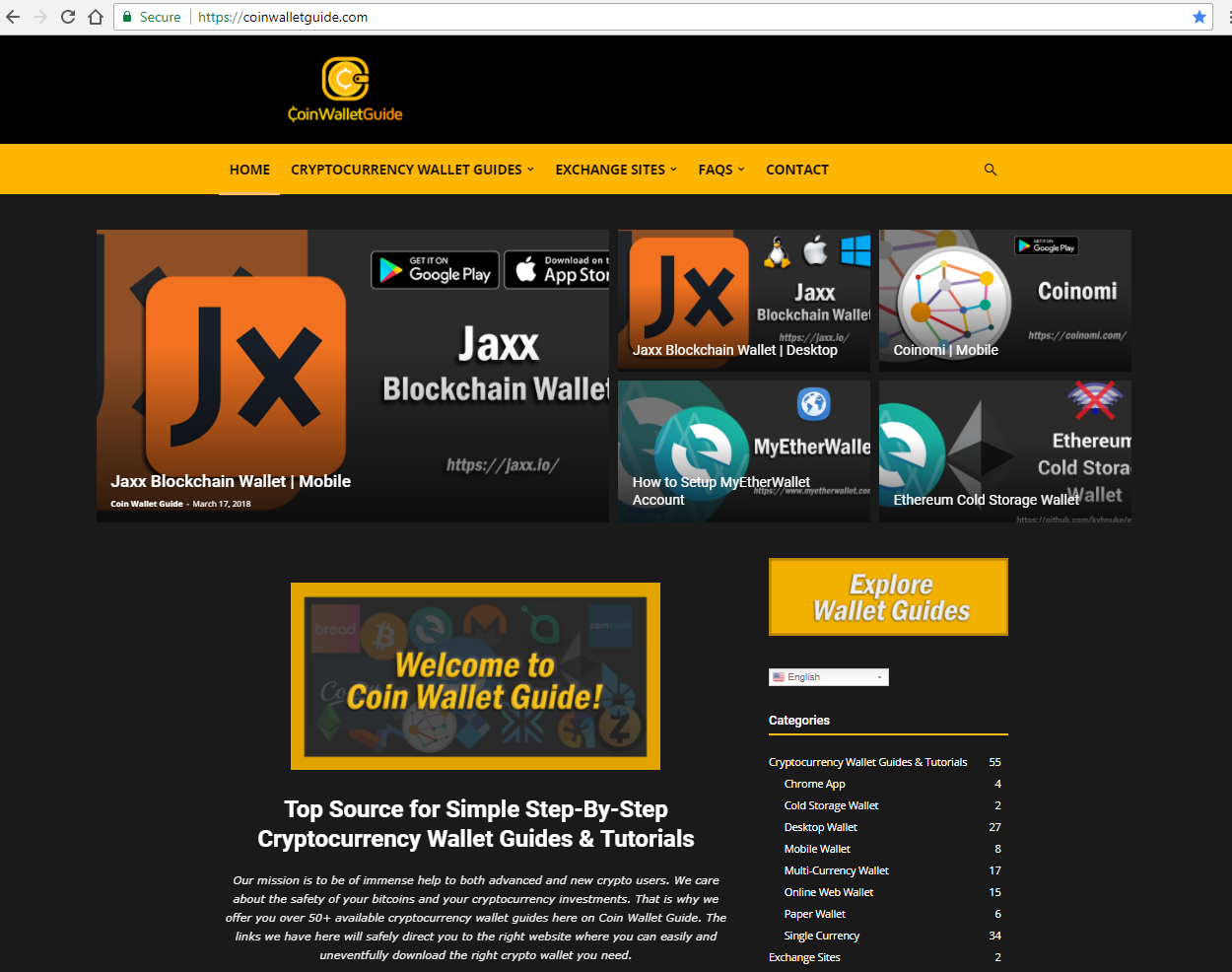
Task: Open the Exchange Sites category link
Action: tap(804, 957)
